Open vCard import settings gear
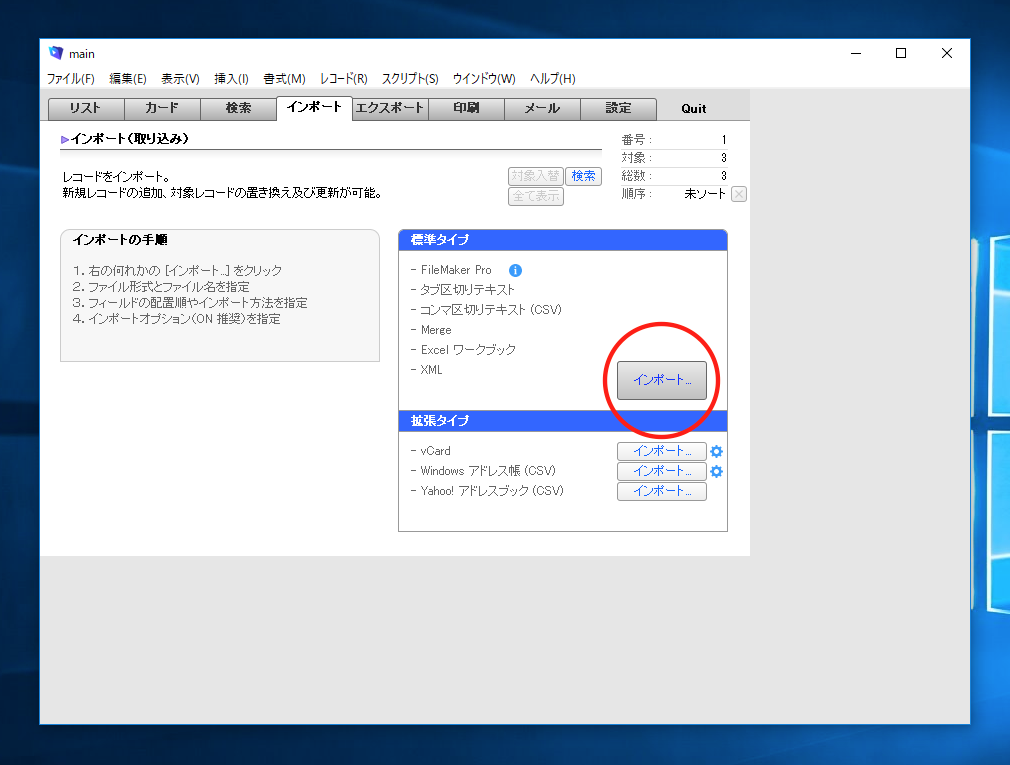The height and width of the screenshot is (765, 1010). (x=716, y=451)
